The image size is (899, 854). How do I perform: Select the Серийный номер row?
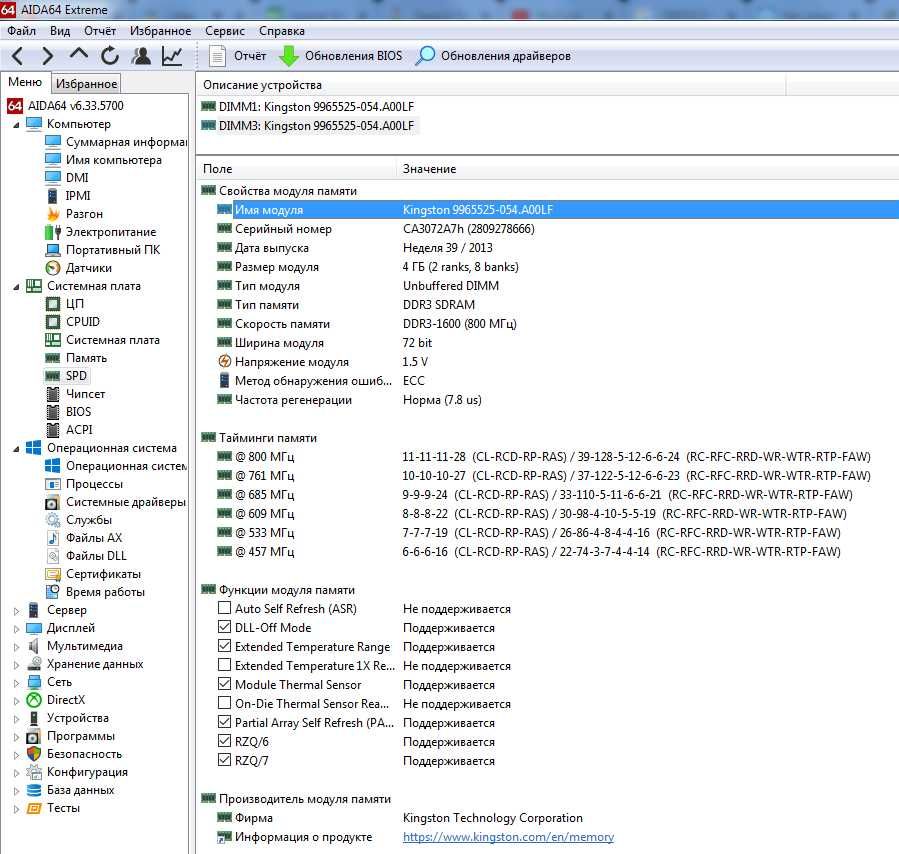tap(549, 229)
